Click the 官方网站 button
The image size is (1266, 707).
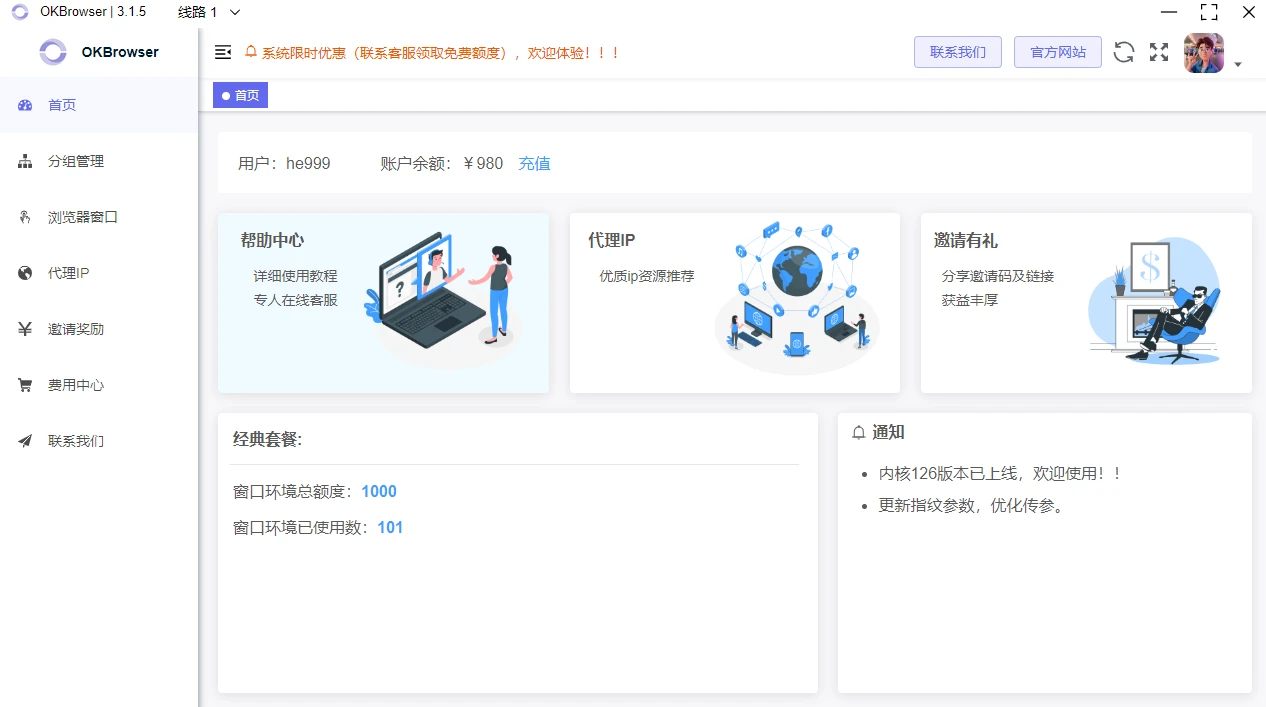[x=1057, y=52]
